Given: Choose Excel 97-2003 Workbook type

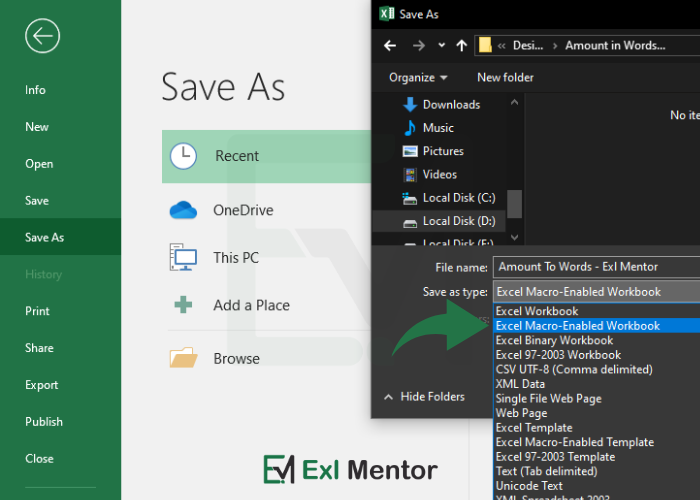Looking at the screenshot, I should pyautogui.click(x=597, y=355).
